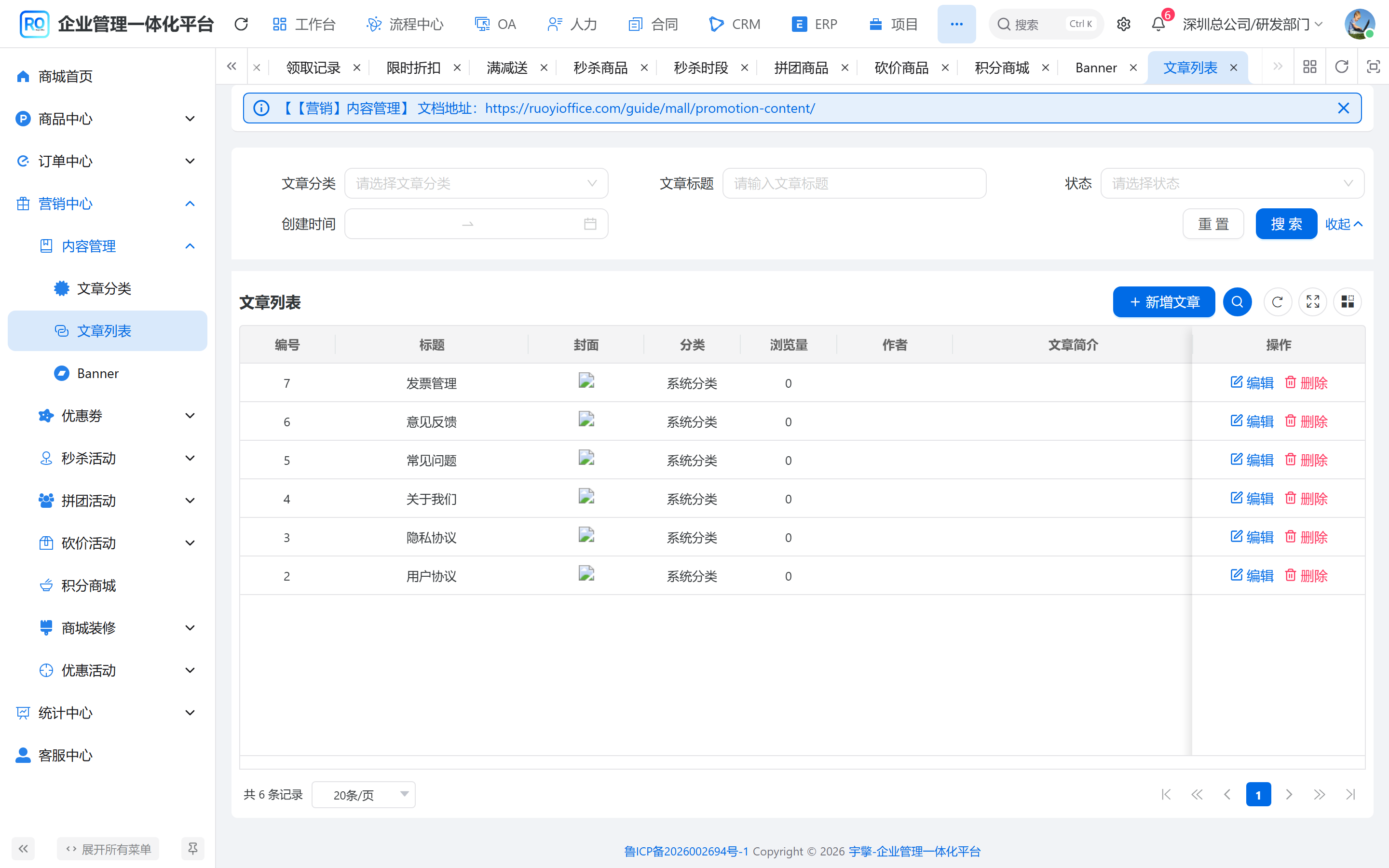The width and height of the screenshot is (1389, 868).
Task: Open the 流程中心 top menu
Action: tap(405, 24)
